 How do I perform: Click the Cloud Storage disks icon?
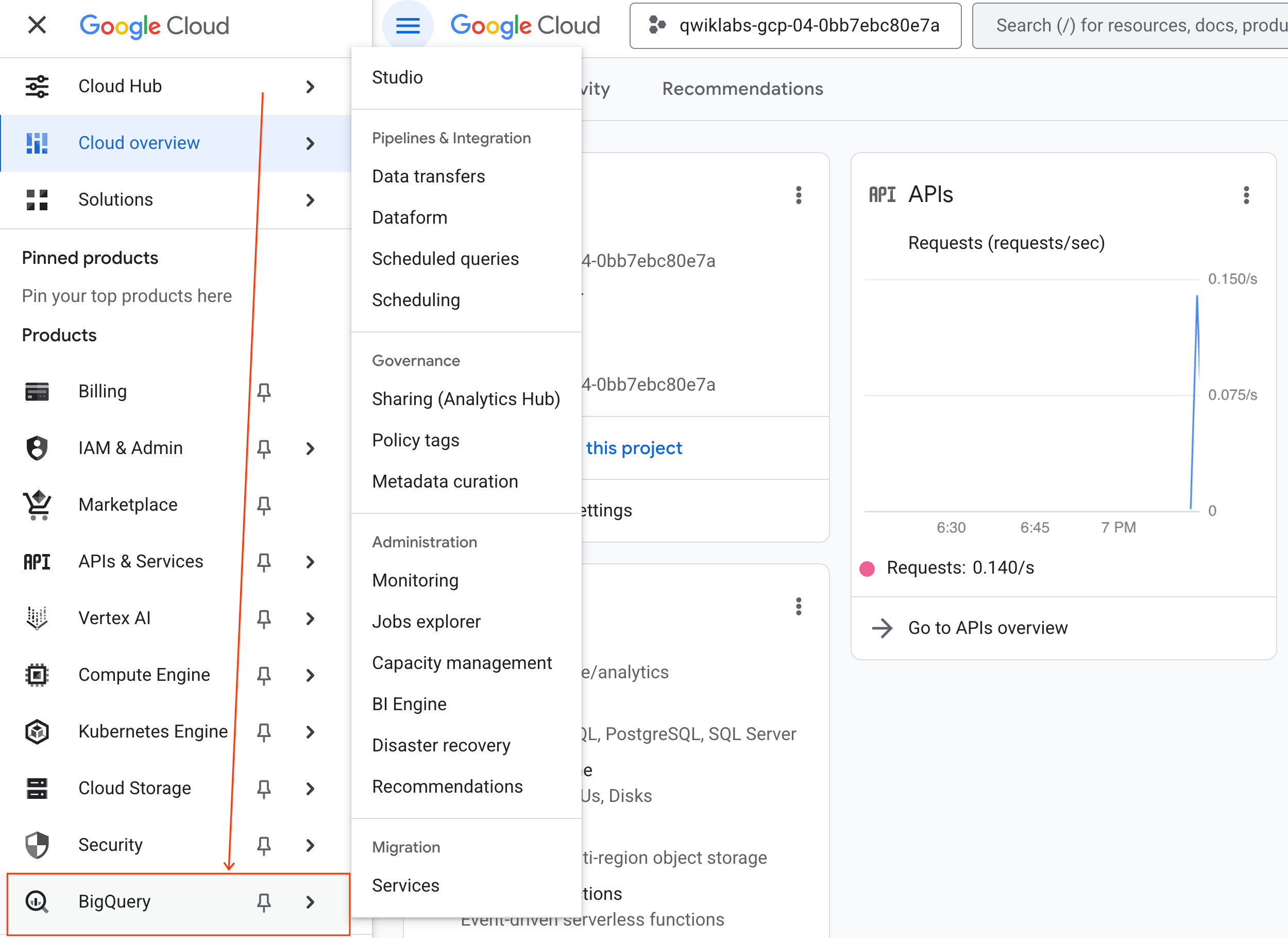point(37,788)
